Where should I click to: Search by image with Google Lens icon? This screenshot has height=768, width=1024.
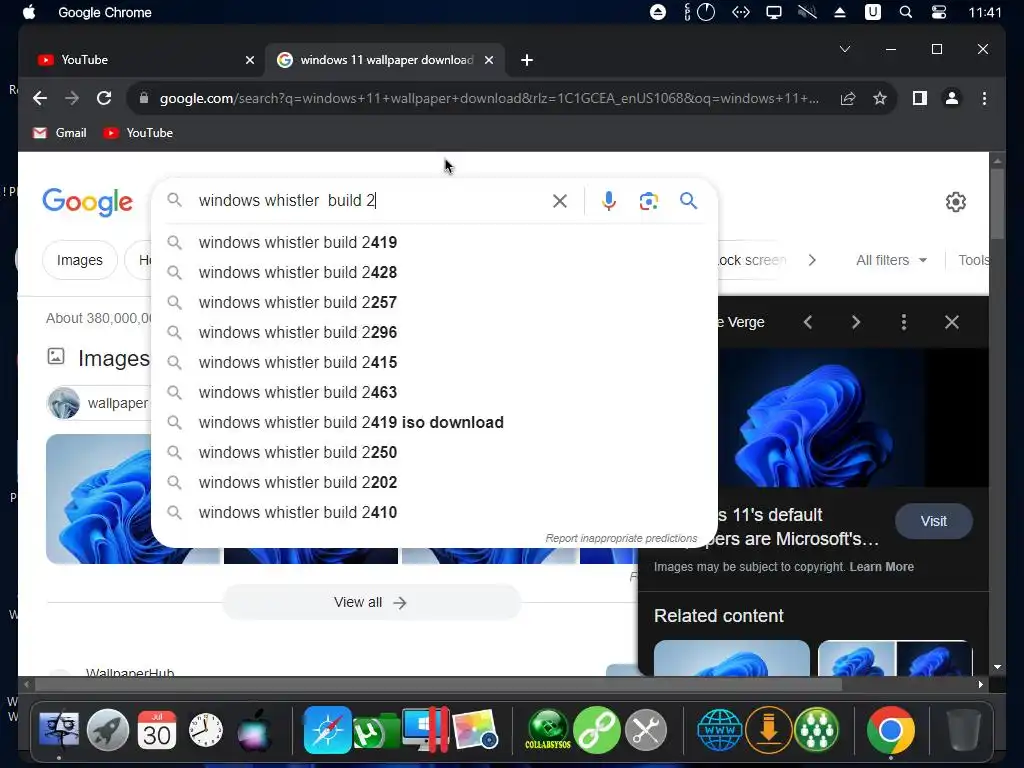[648, 200]
